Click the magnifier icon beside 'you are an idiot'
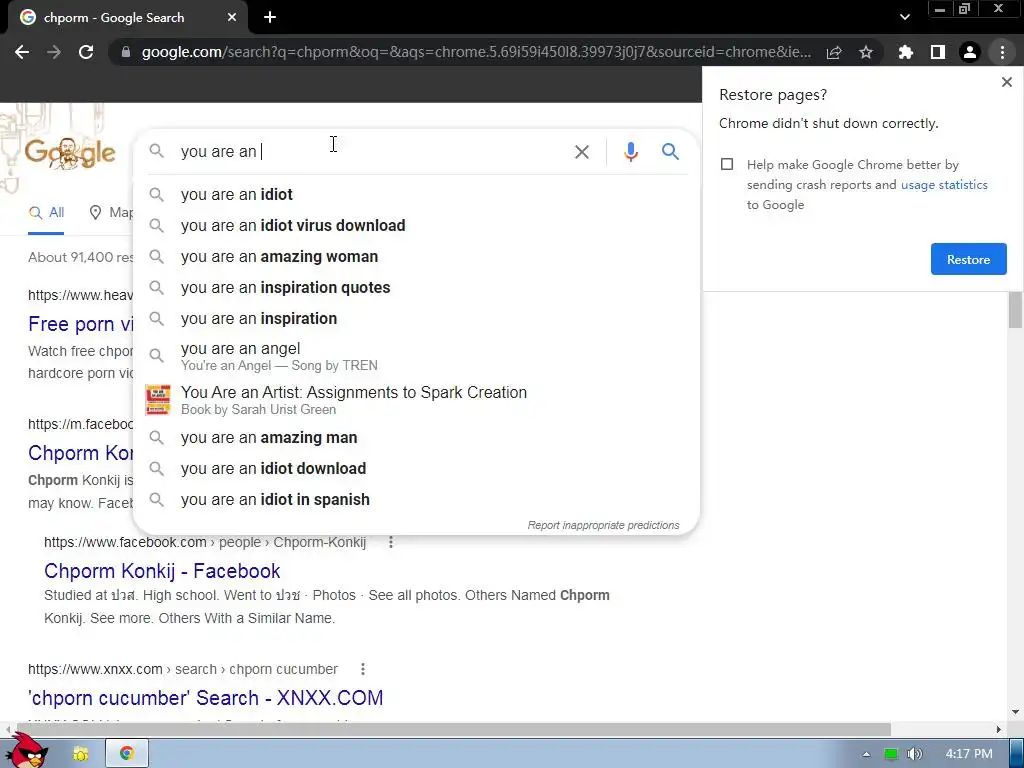This screenshot has height=768, width=1024. coord(156,195)
